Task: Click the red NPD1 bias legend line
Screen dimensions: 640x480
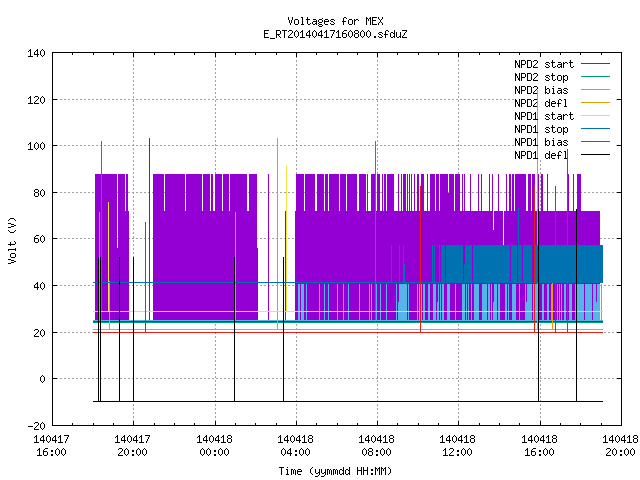Action: point(595,142)
